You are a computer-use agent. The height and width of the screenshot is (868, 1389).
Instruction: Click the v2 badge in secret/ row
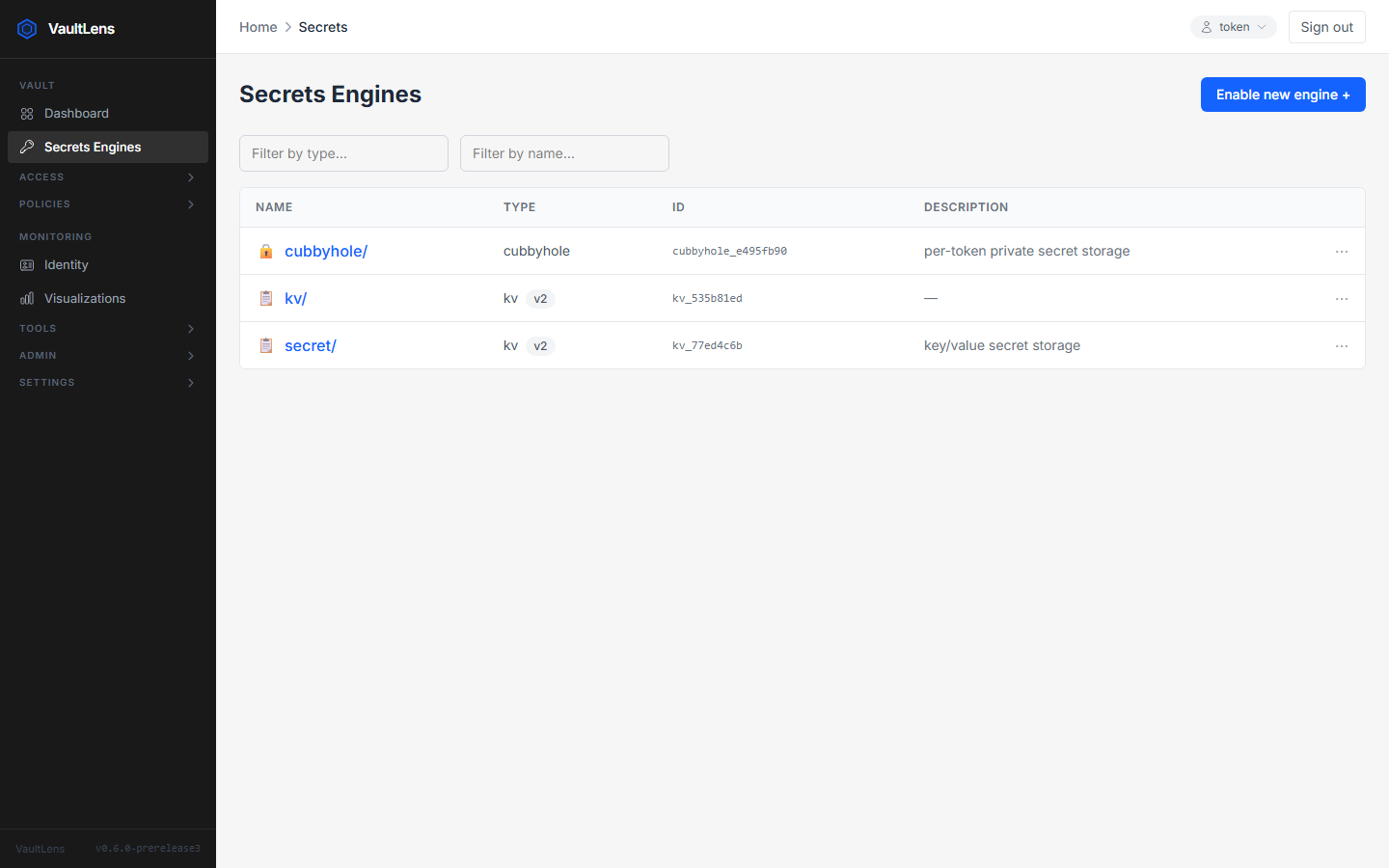[x=540, y=346]
